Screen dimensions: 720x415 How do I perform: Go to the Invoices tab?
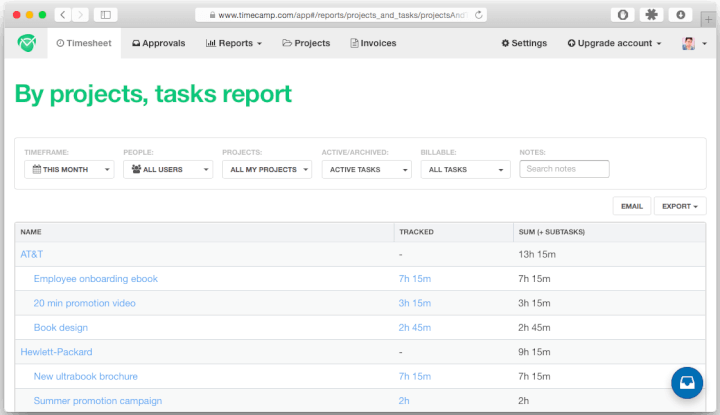(x=373, y=43)
